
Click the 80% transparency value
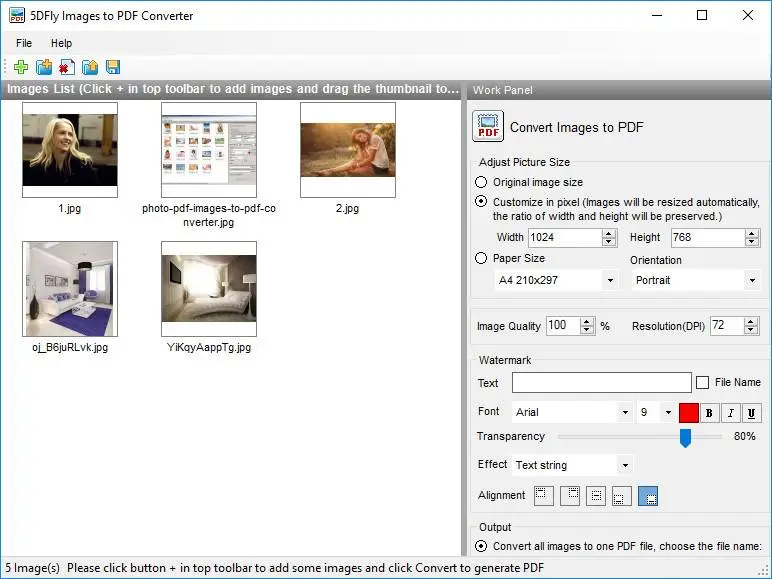point(744,436)
